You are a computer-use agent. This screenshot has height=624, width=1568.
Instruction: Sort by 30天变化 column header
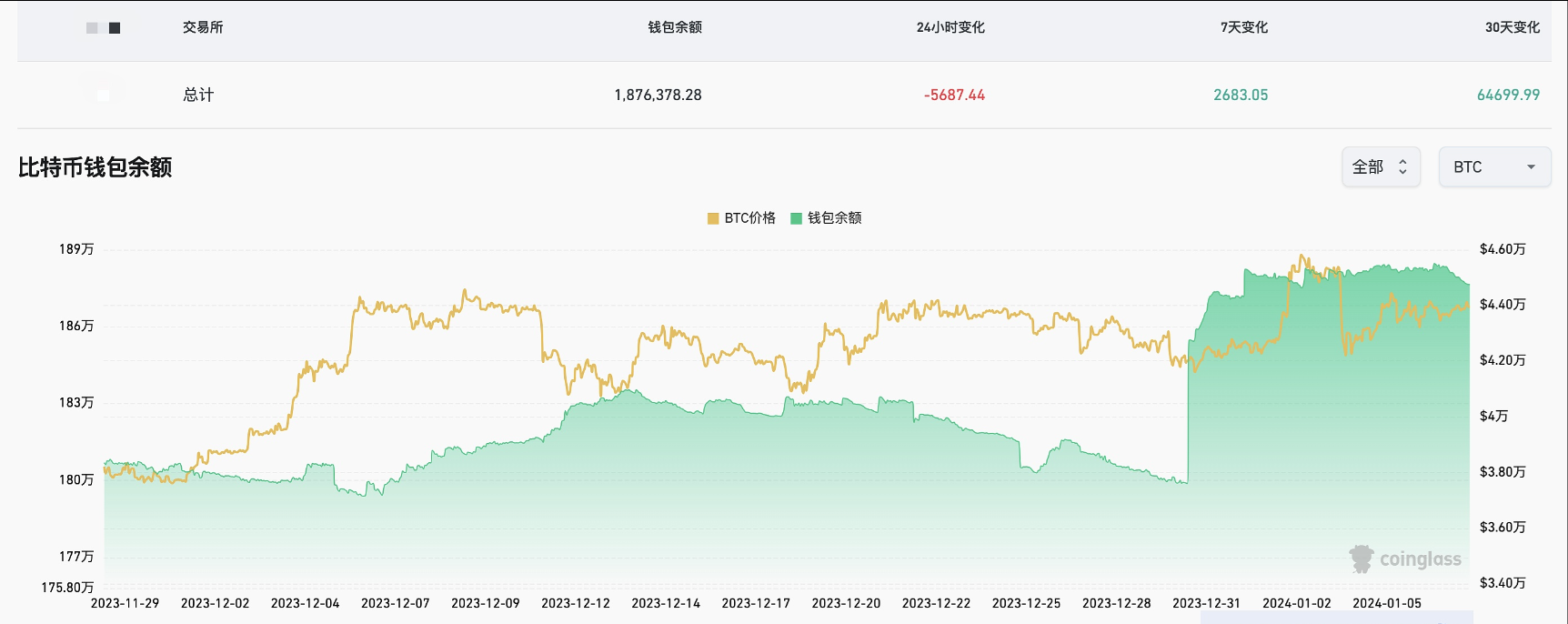[1513, 27]
